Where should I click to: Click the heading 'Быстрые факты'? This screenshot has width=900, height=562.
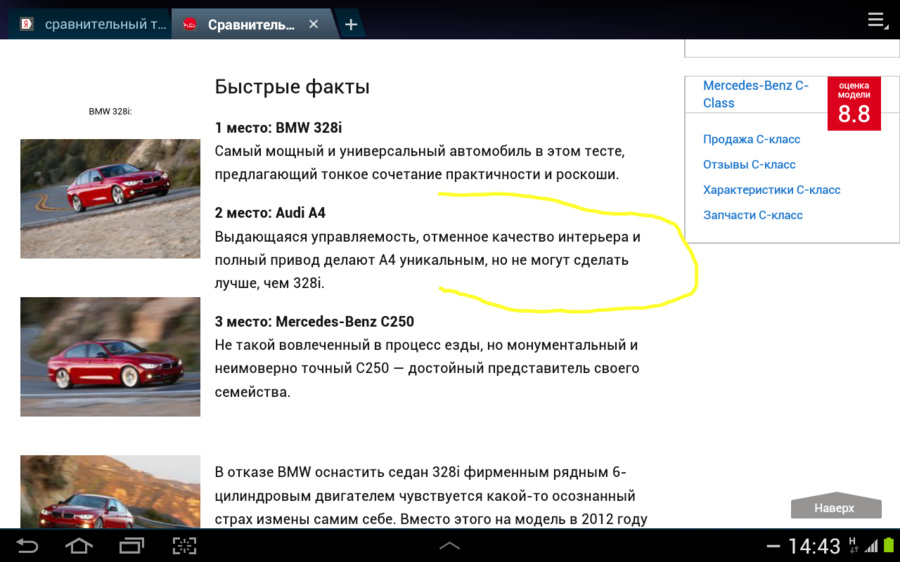click(292, 87)
